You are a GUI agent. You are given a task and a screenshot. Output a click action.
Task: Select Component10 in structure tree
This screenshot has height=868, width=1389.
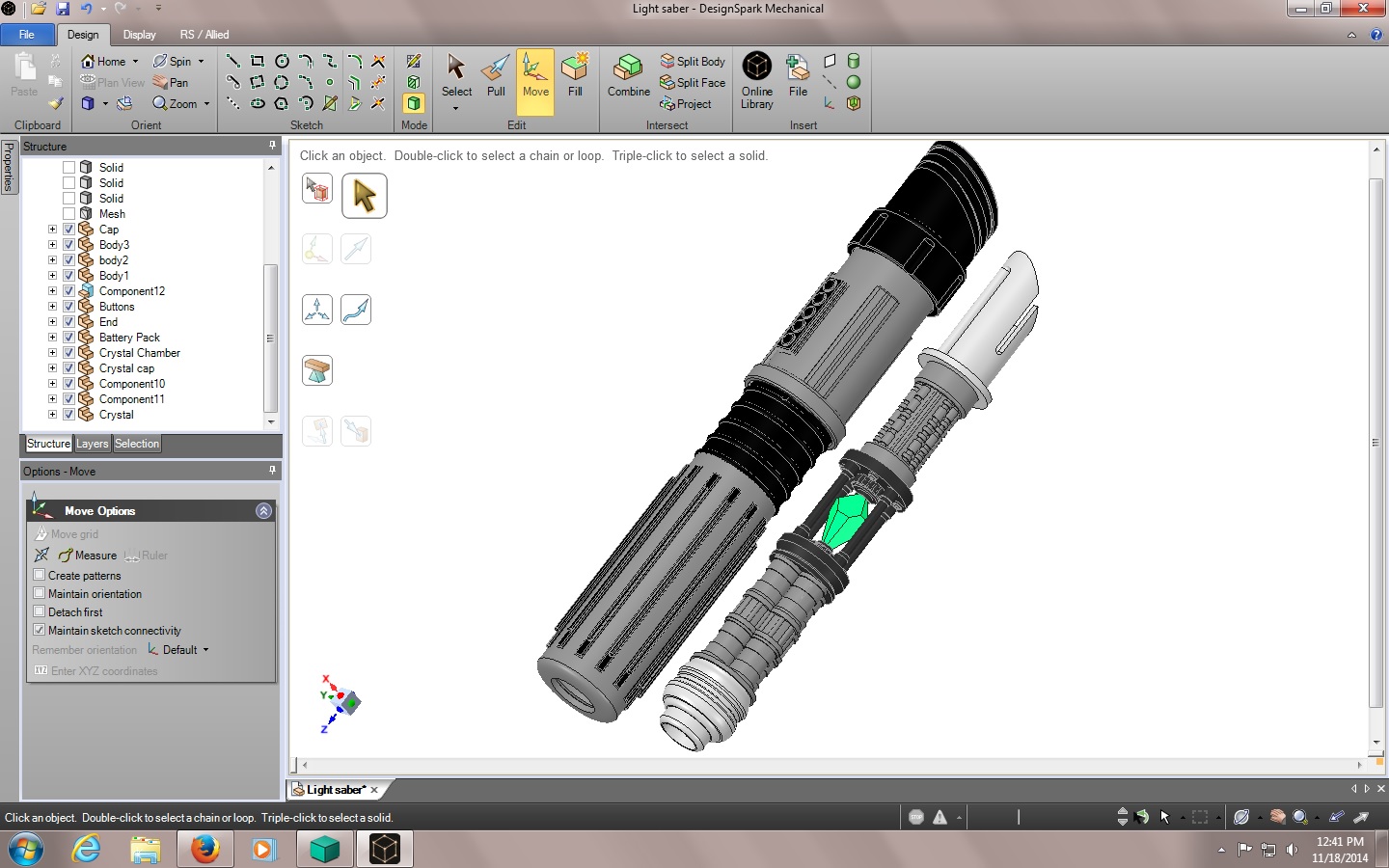pyautogui.click(x=132, y=384)
